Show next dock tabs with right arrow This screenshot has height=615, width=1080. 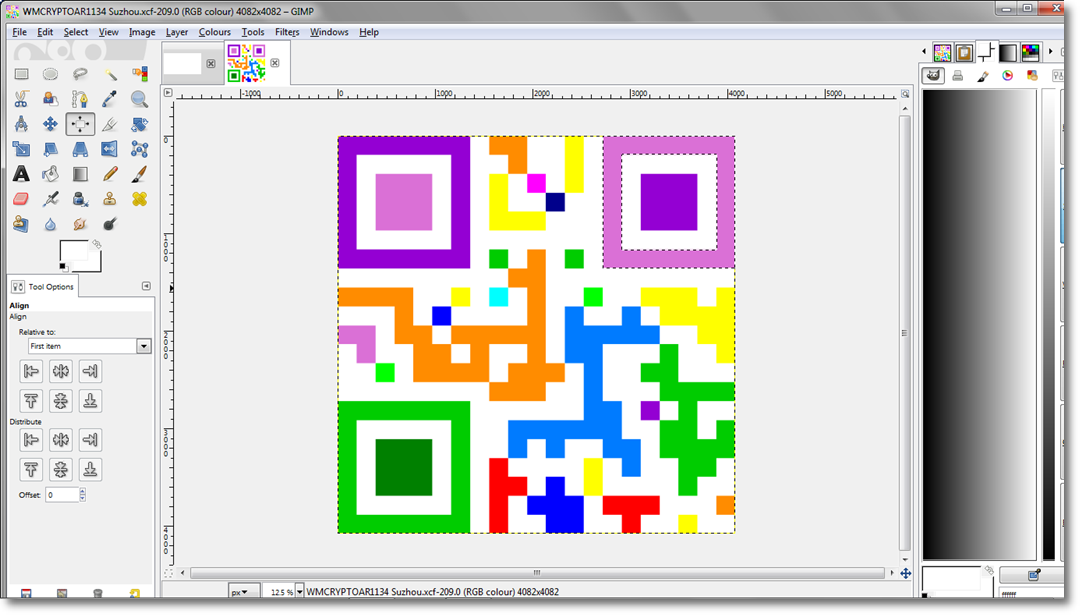coord(1050,51)
